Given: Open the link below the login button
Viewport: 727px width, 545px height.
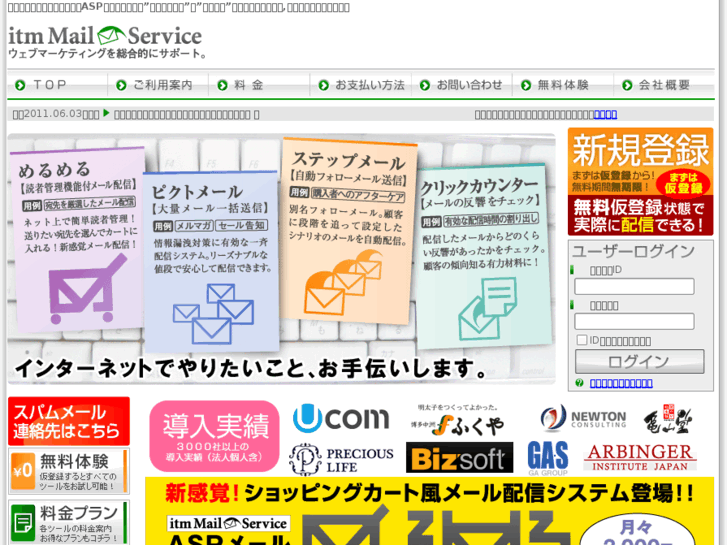Looking at the screenshot, I should tap(621, 383).
